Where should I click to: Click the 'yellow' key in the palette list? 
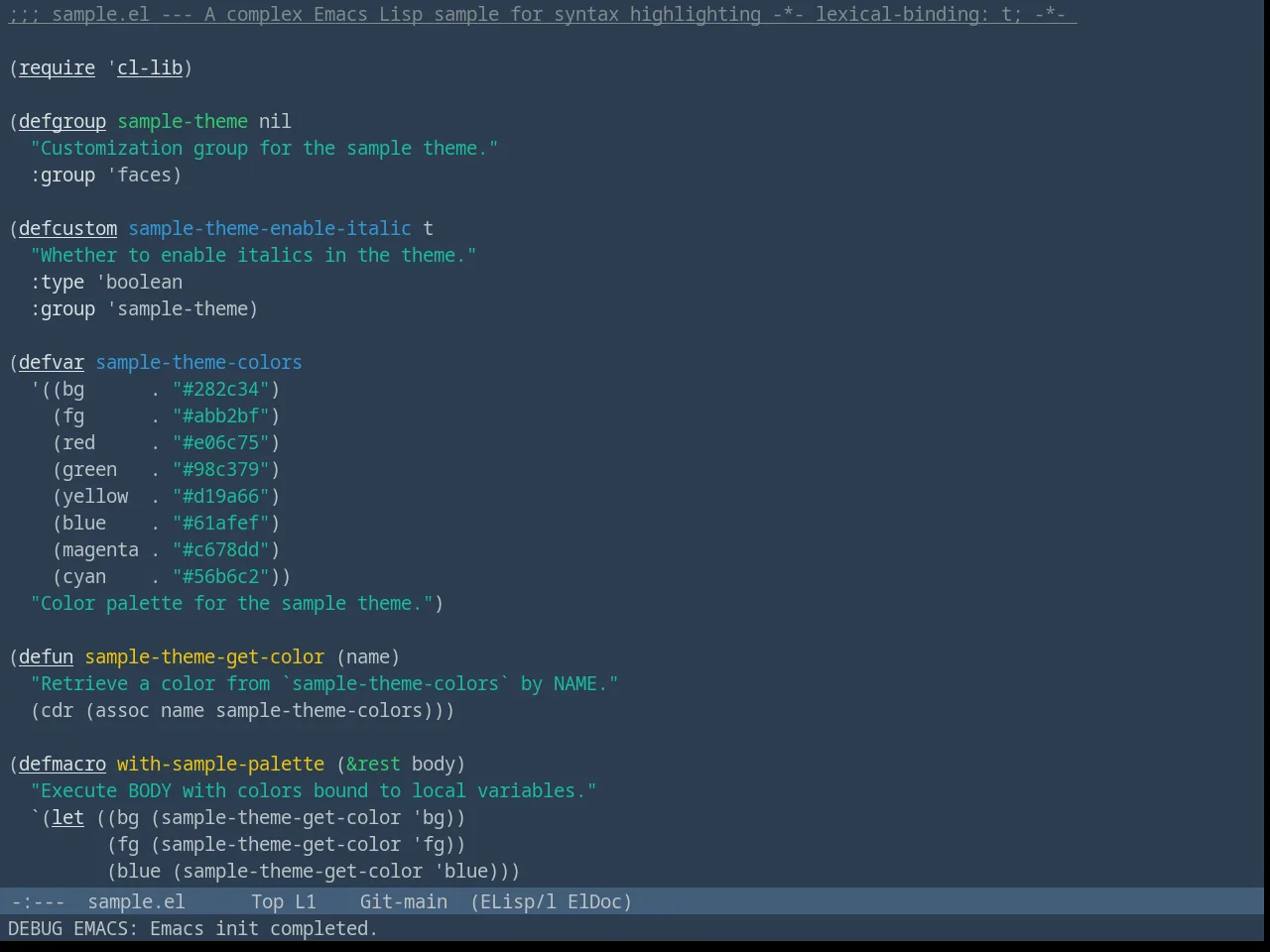95,496
